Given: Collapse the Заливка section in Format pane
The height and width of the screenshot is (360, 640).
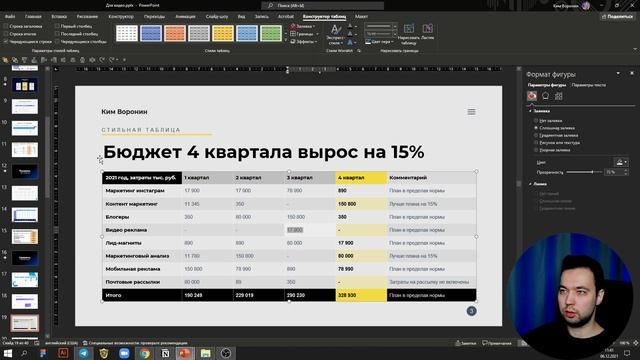Looking at the screenshot, I should click(530, 111).
